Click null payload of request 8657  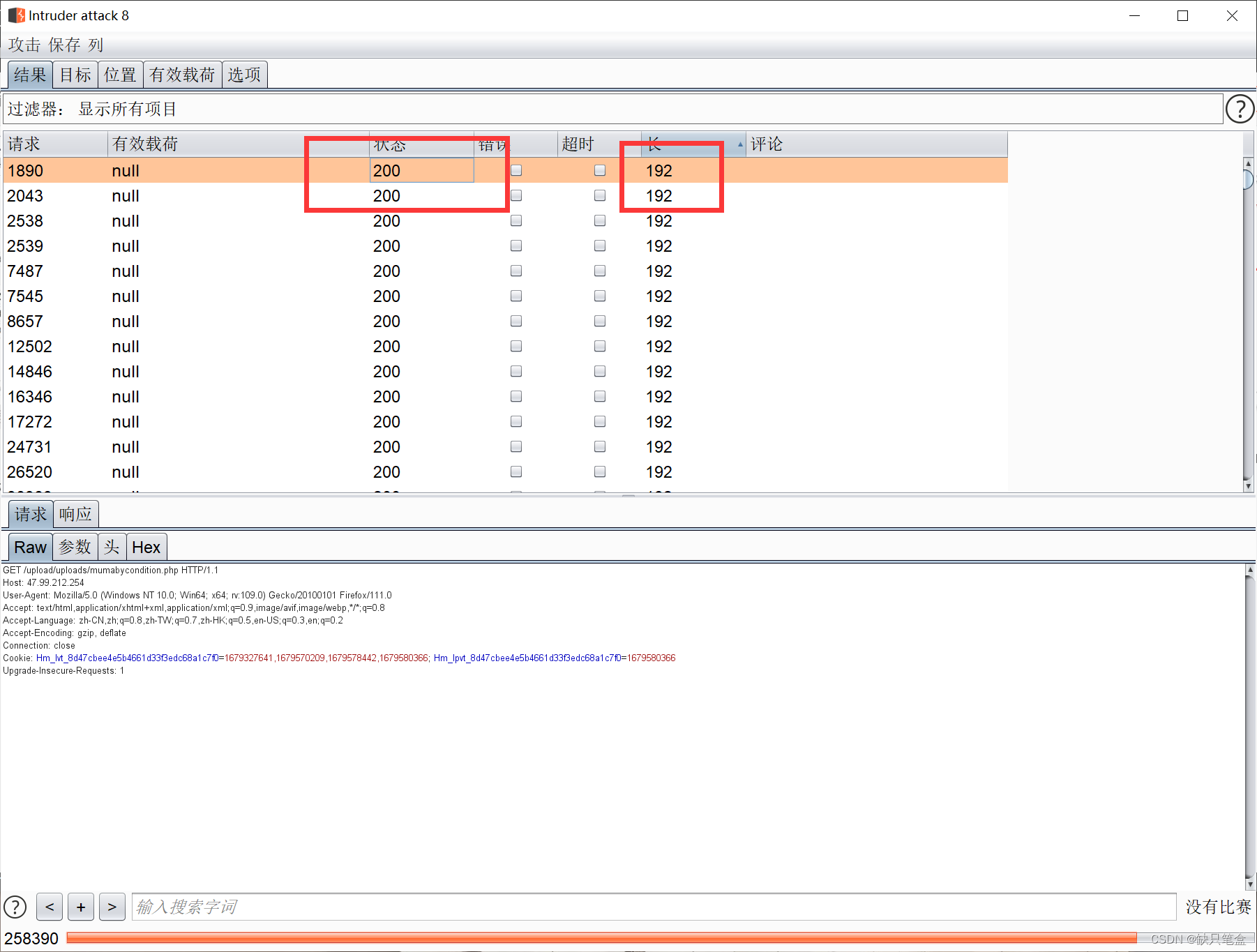tap(126, 321)
